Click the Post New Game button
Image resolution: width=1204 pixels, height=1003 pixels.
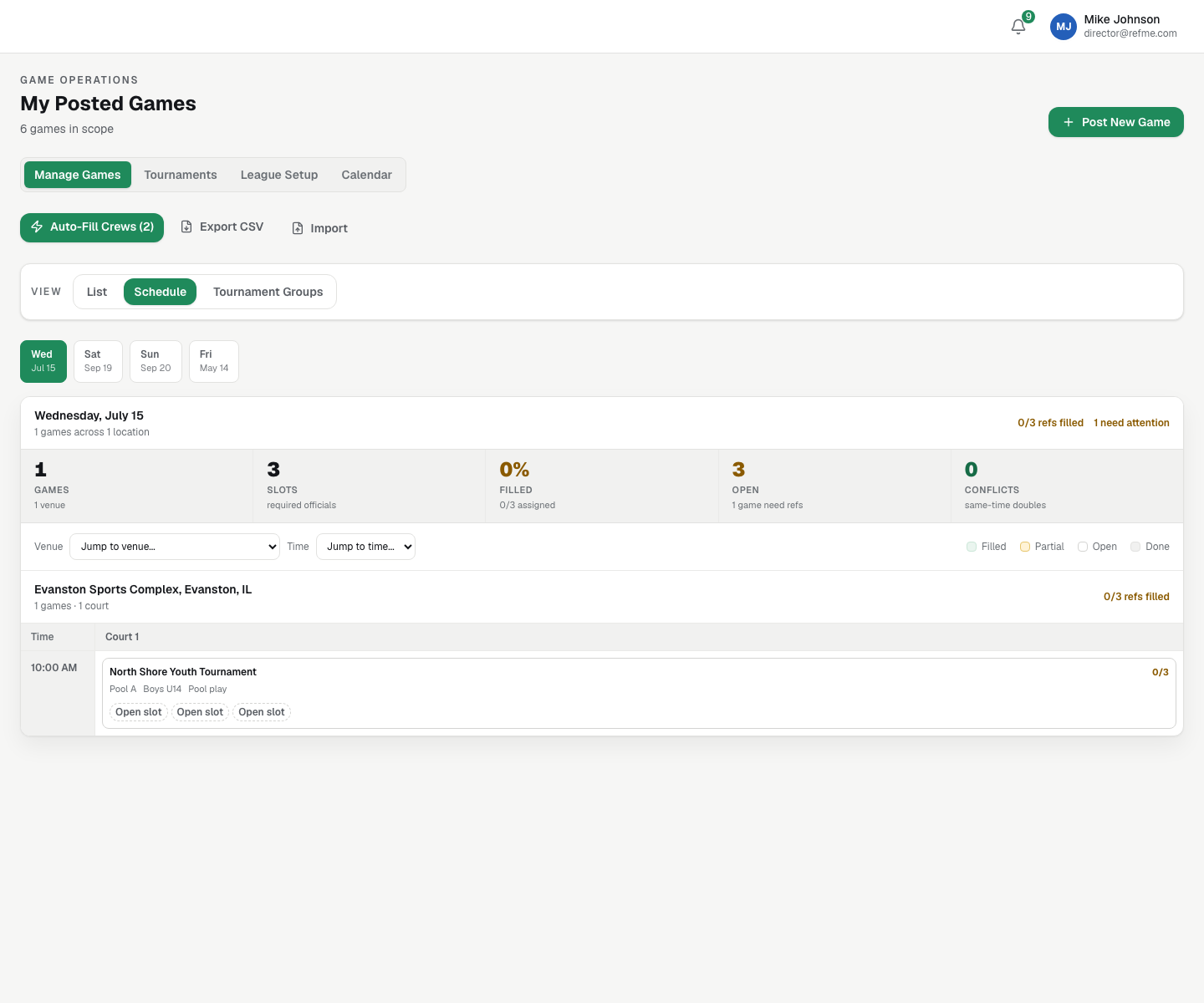pos(1116,122)
